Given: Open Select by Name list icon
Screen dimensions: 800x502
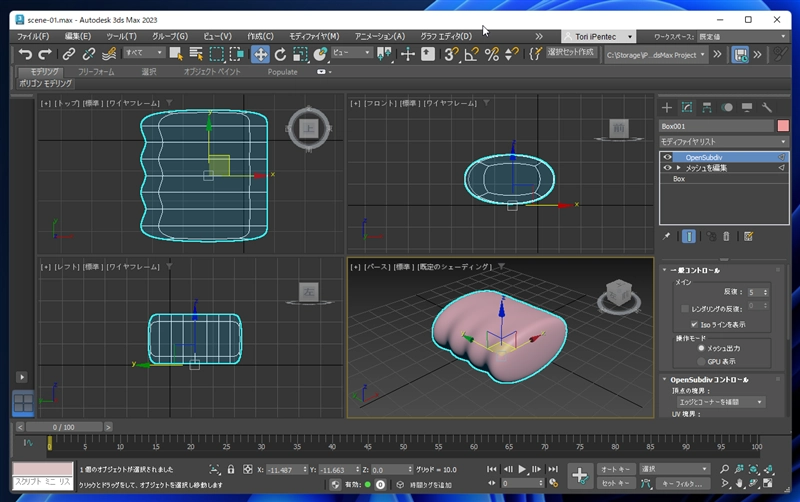Looking at the screenshot, I should [196, 54].
